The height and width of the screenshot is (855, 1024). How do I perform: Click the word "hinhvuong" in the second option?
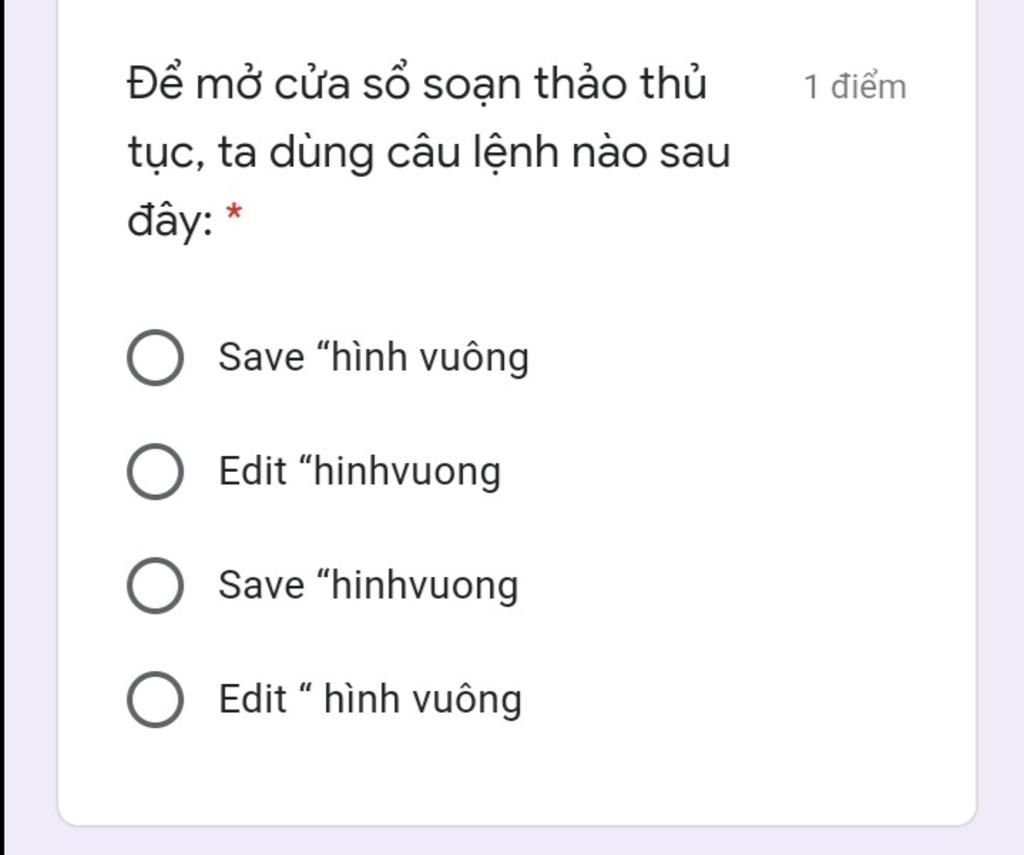click(x=408, y=472)
